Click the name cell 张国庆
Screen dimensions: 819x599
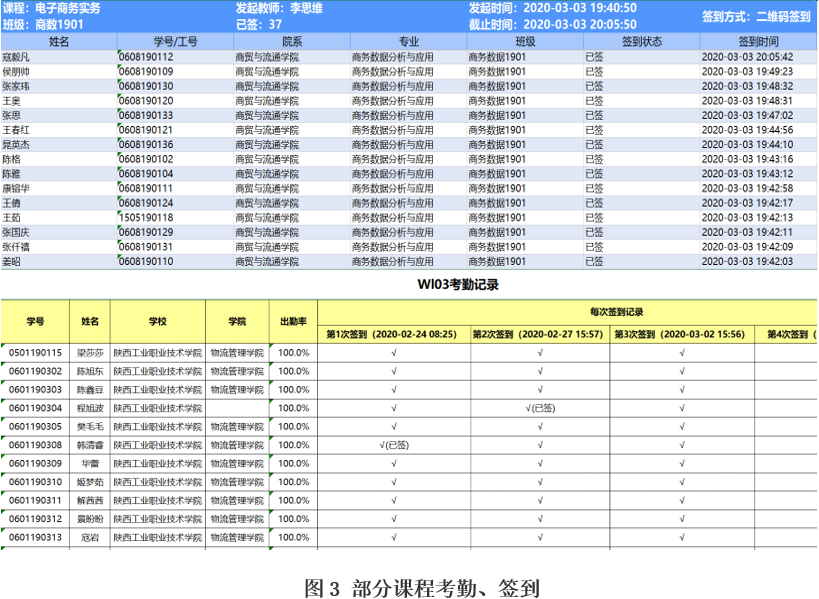pyautogui.click(x=17, y=232)
